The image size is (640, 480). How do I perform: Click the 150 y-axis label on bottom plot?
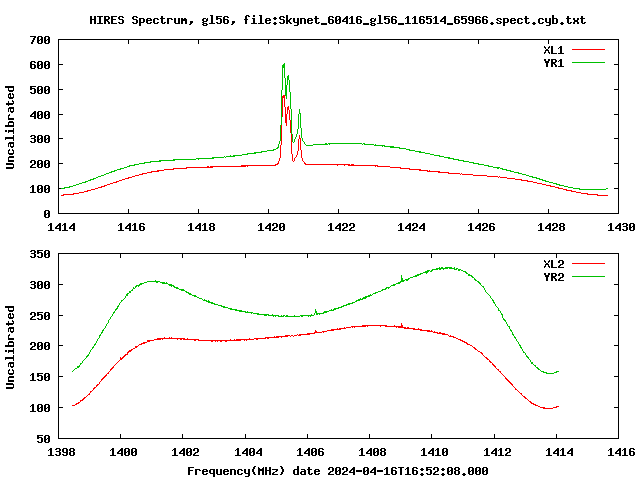coord(40,377)
